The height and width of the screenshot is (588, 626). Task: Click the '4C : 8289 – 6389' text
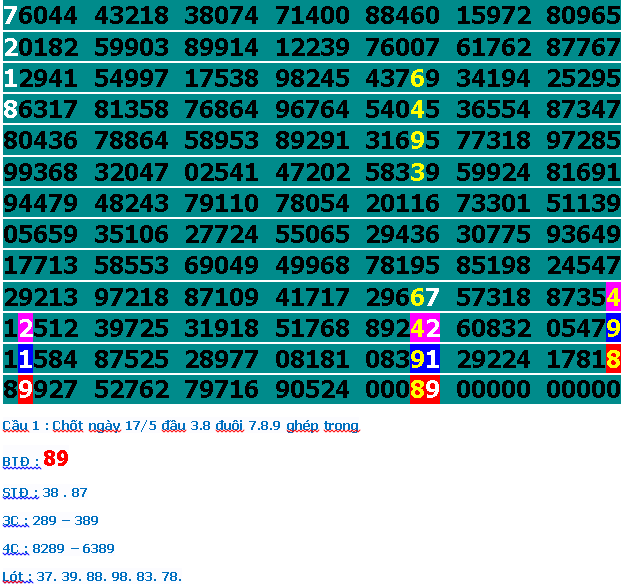(58, 549)
